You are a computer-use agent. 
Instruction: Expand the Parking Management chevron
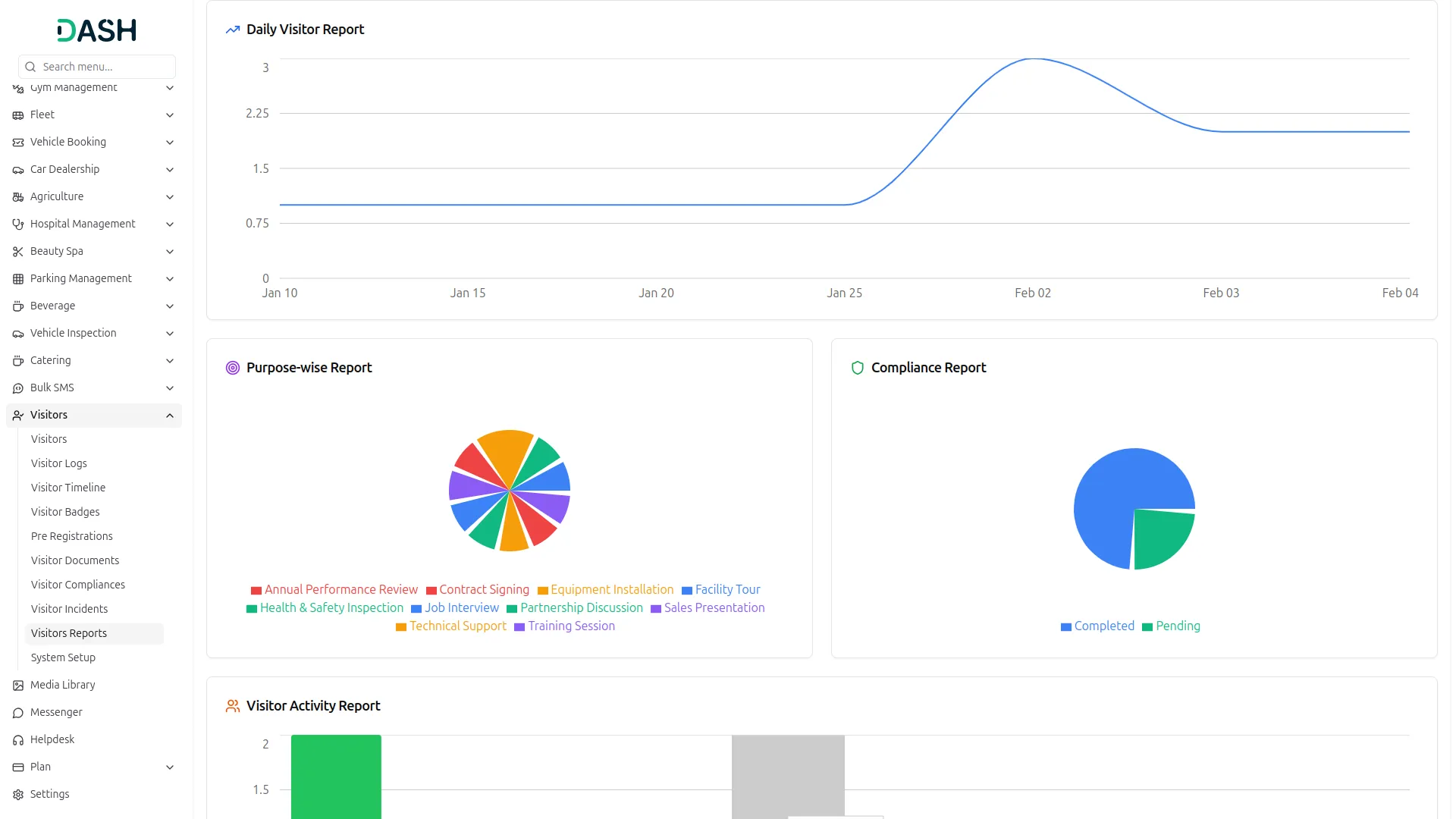[170, 279]
